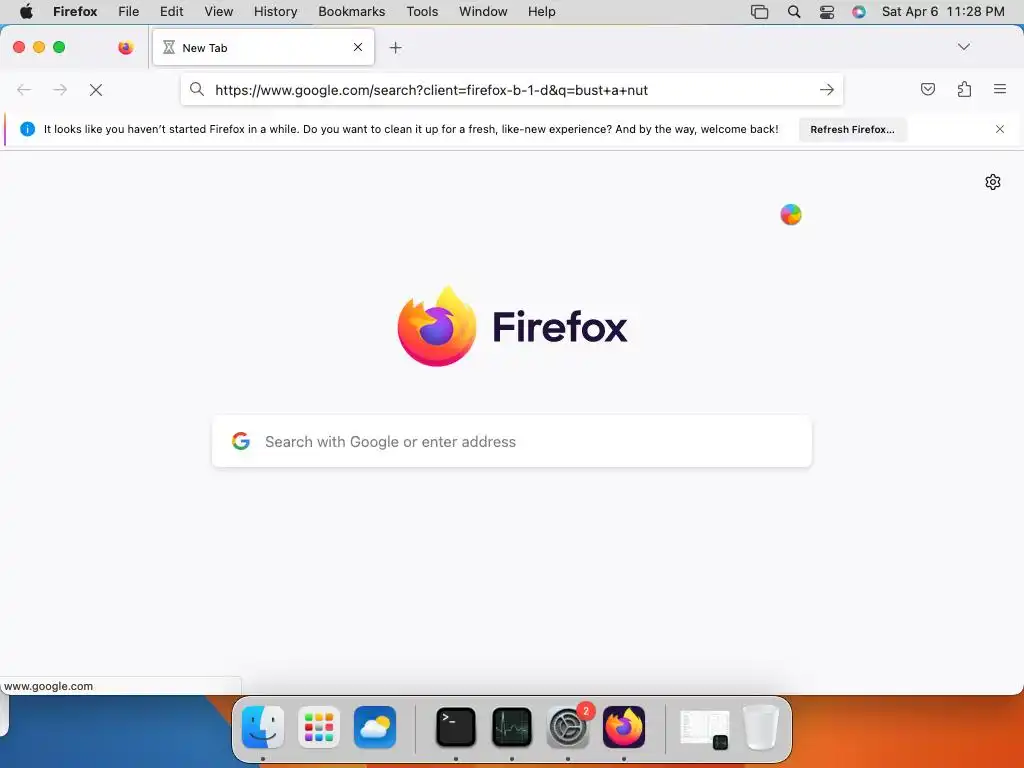Expand the list all tabs chevron
The width and height of the screenshot is (1024, 768).
point(964,47)
